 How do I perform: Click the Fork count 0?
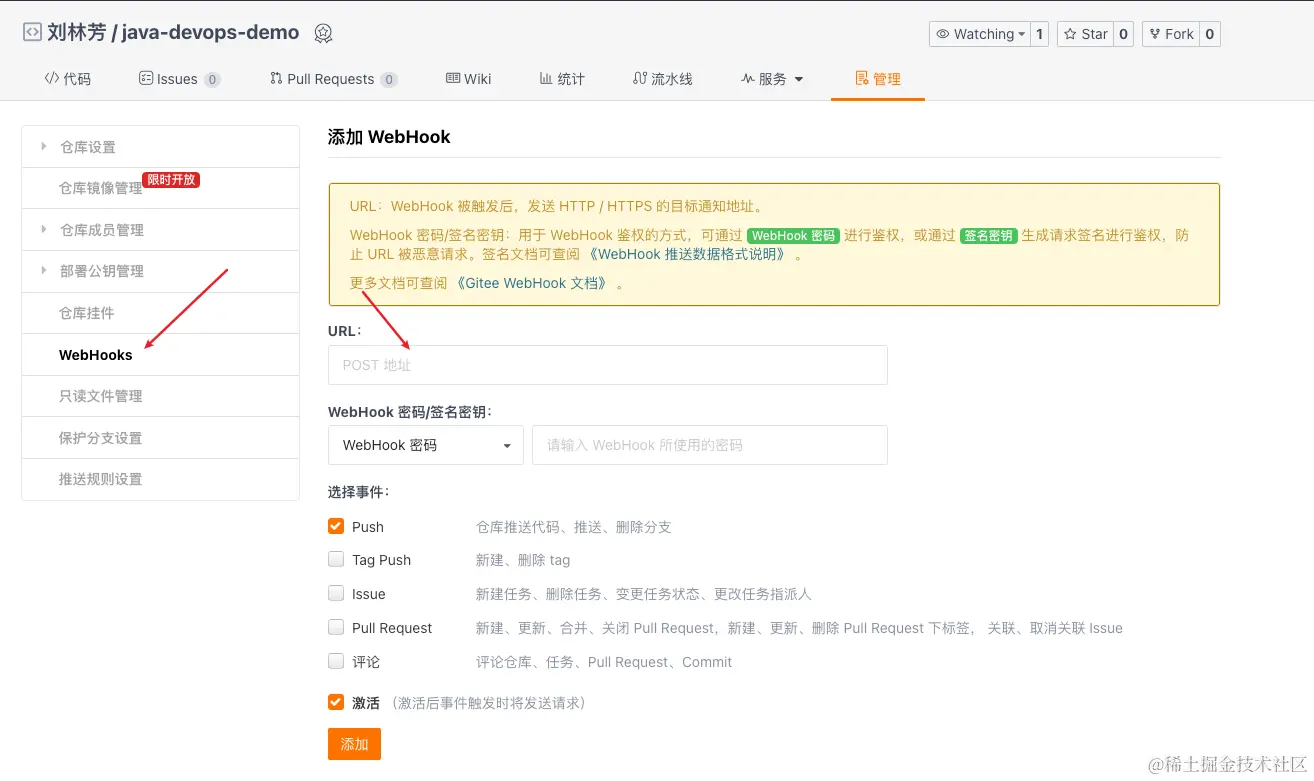[x=1209, y=34]
